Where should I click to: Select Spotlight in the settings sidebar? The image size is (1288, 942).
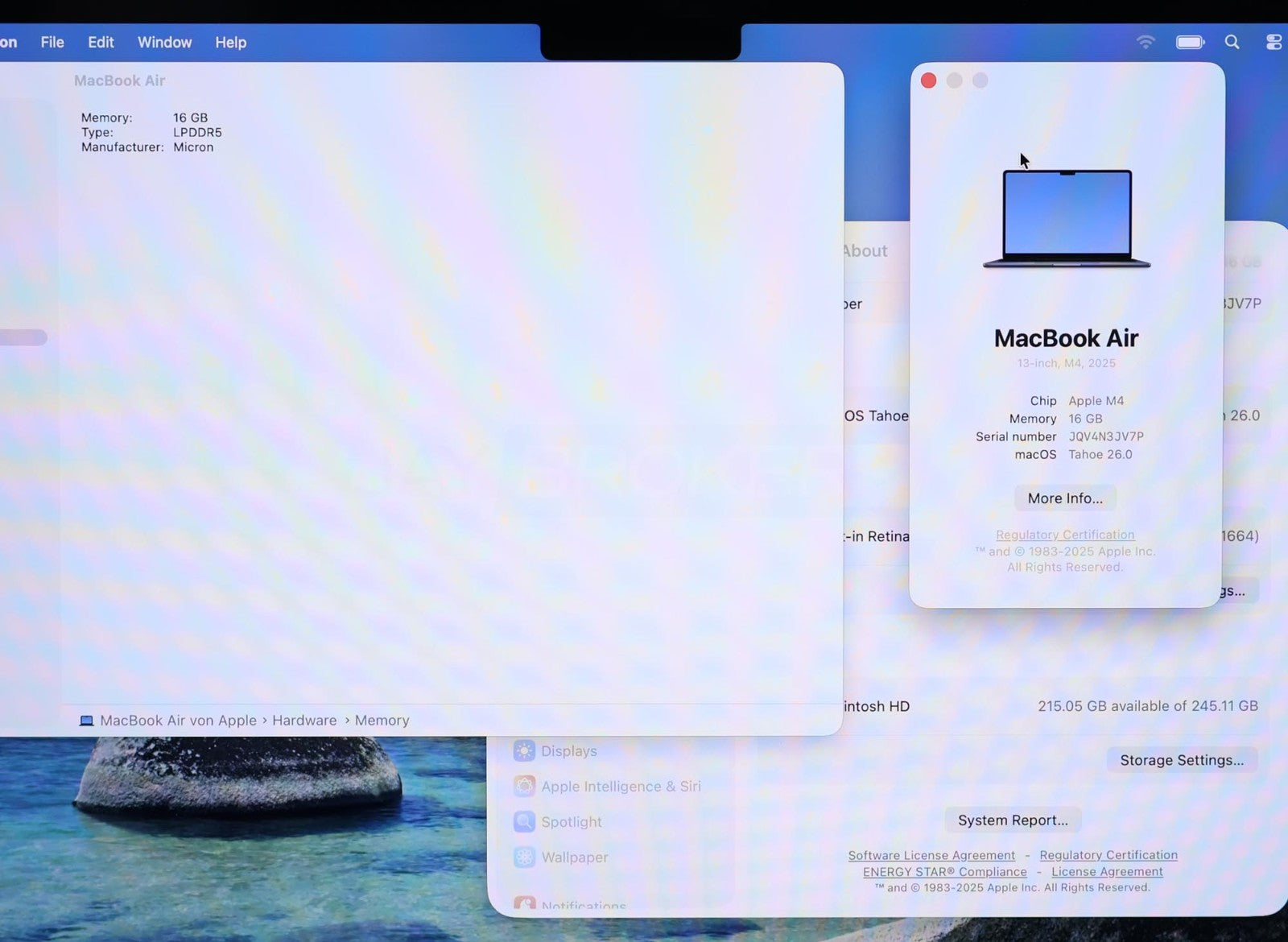coord(571,822)
